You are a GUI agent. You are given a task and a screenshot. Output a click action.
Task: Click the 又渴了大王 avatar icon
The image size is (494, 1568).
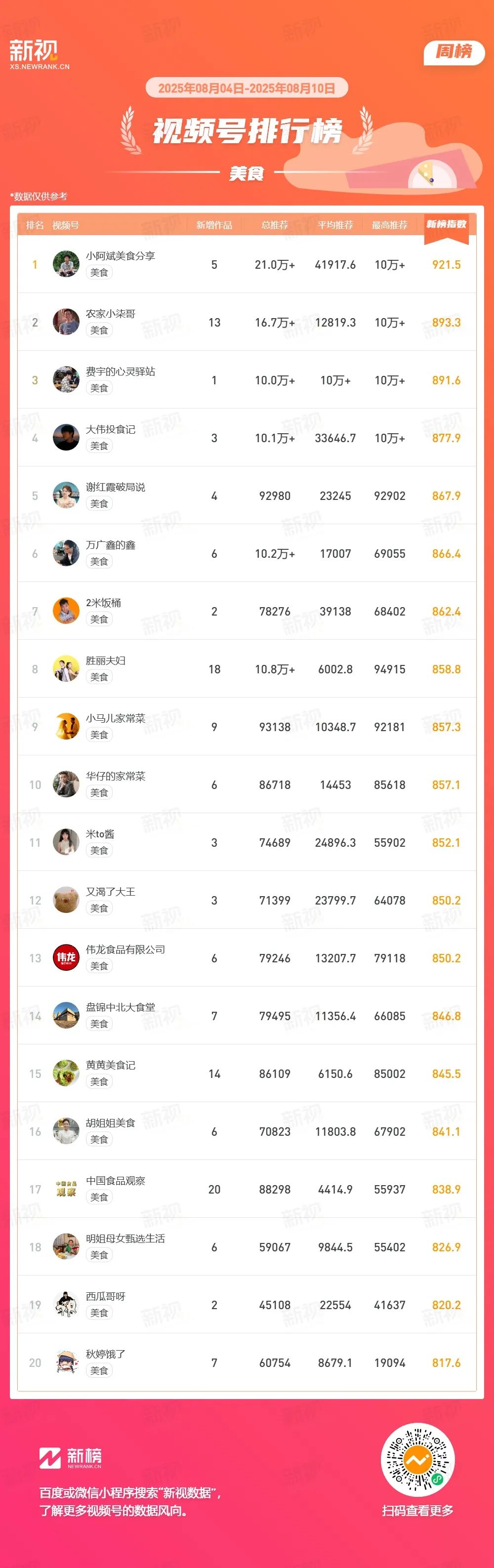pyautogui.click(x=66, y=900)
